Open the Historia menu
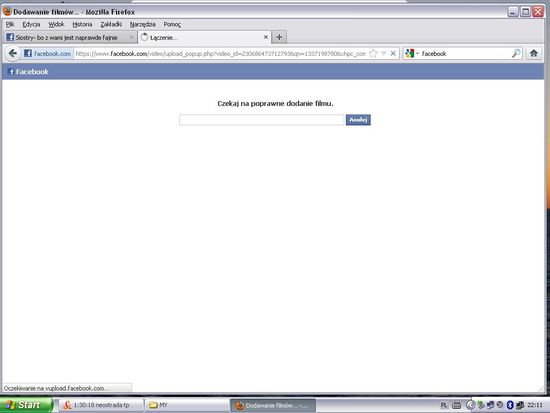 (x=82, y=24)
